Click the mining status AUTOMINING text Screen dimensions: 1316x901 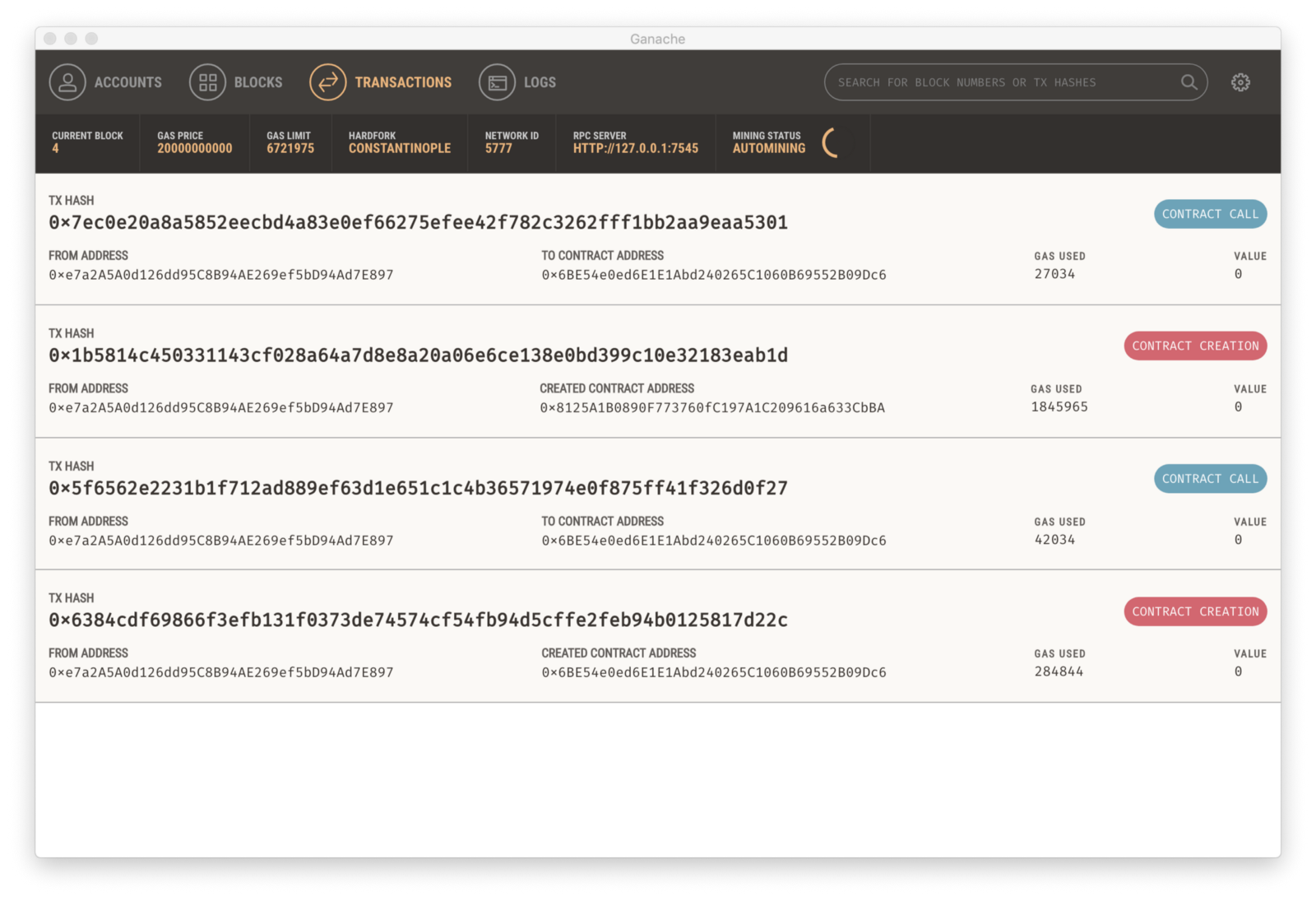[769, 148]
